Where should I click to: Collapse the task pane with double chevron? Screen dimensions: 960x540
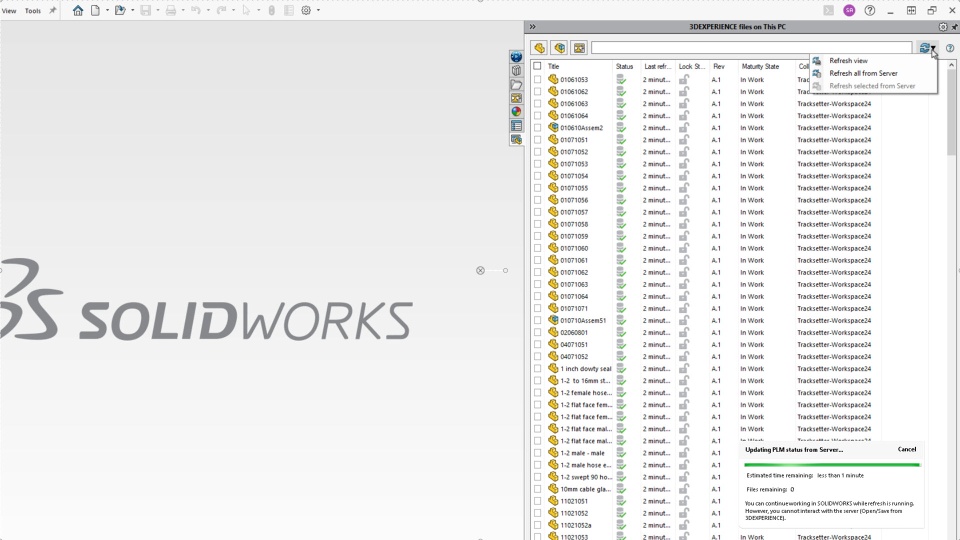click(x=533, y=27)
